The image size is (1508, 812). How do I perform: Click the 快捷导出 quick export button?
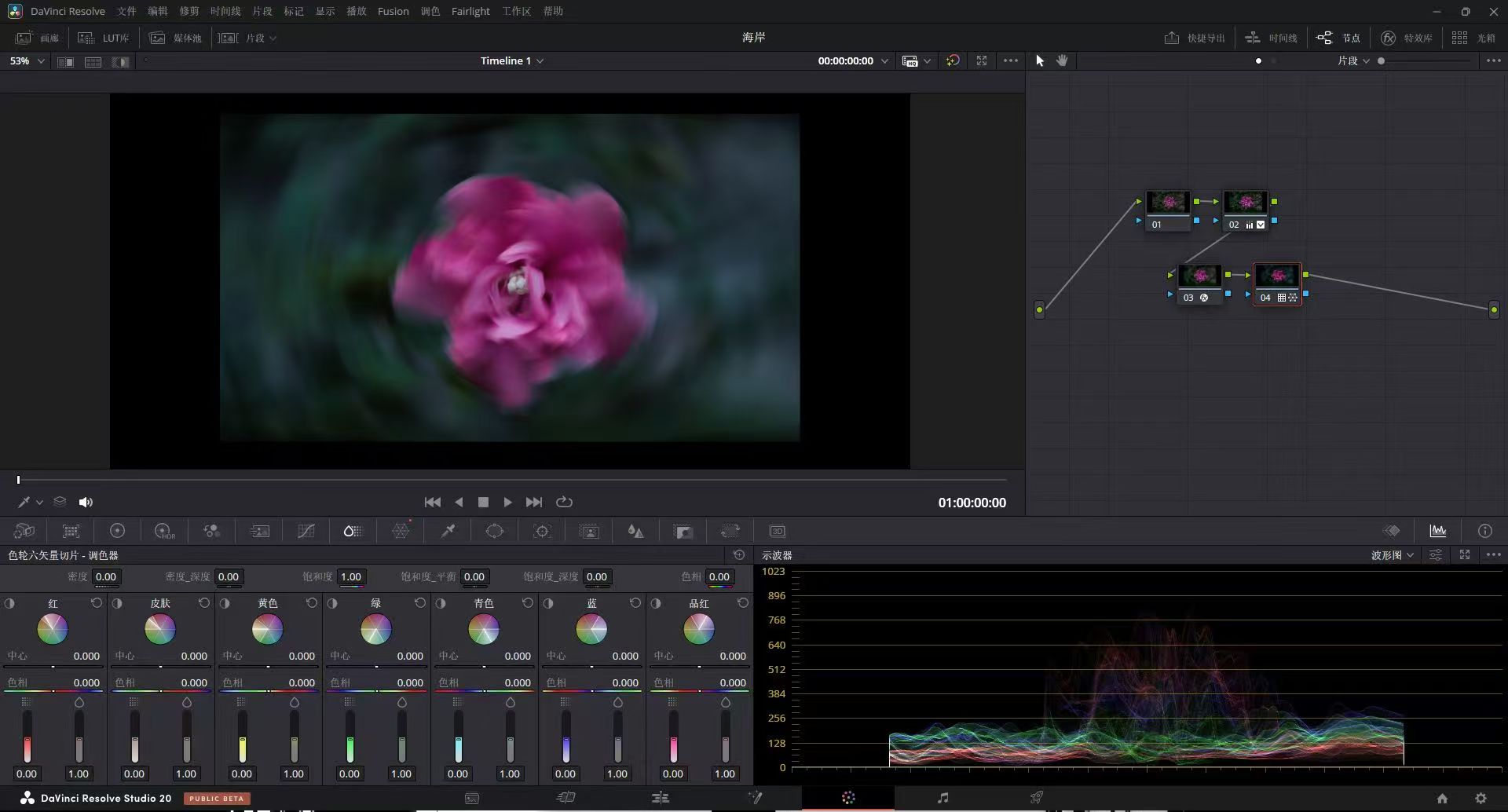[x=1195, y=38]
